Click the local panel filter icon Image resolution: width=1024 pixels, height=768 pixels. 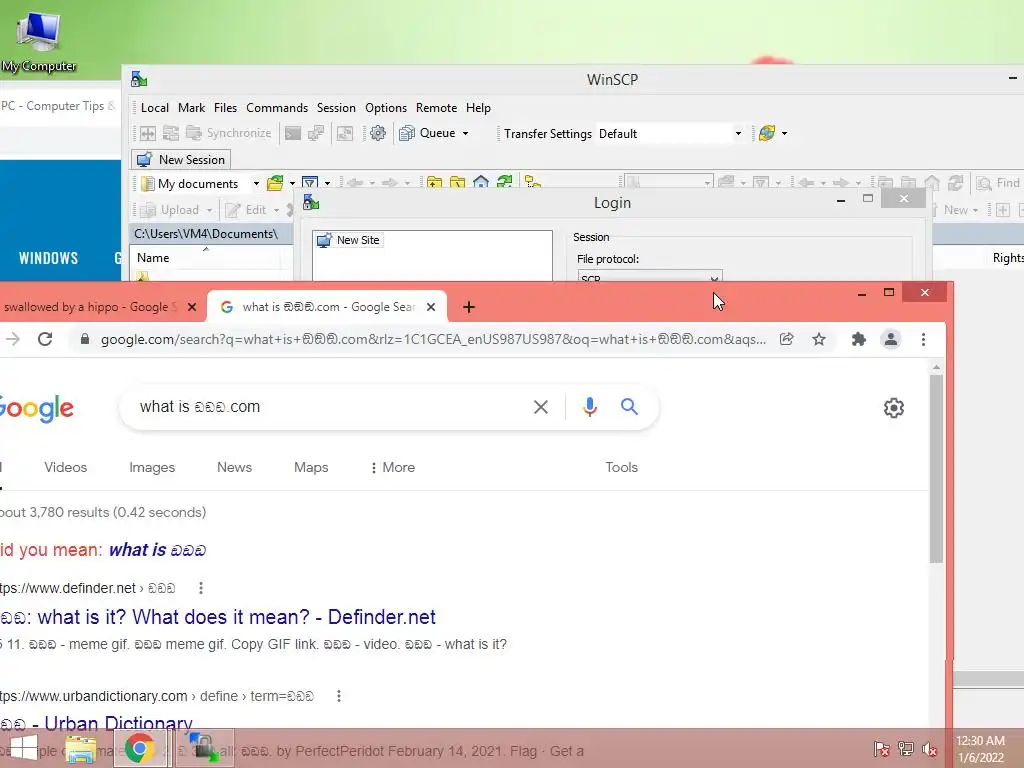[310, 183]
